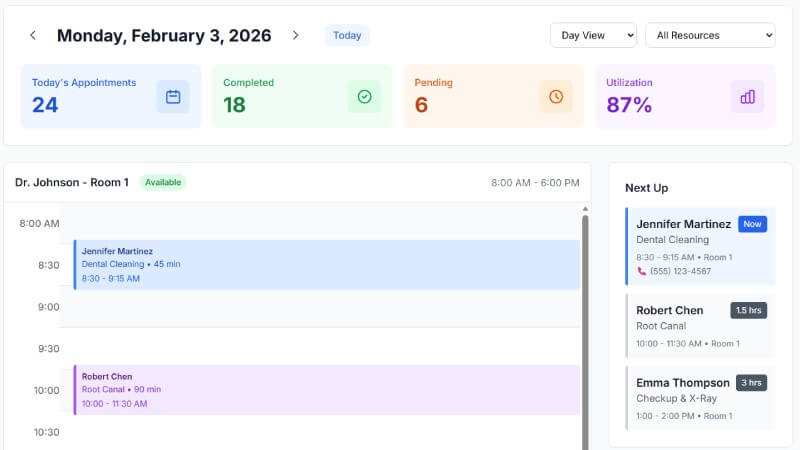Viewport: 800px width, 450px height.
Task: Click the empty 9:00 time slot
Action: (320, 307)
